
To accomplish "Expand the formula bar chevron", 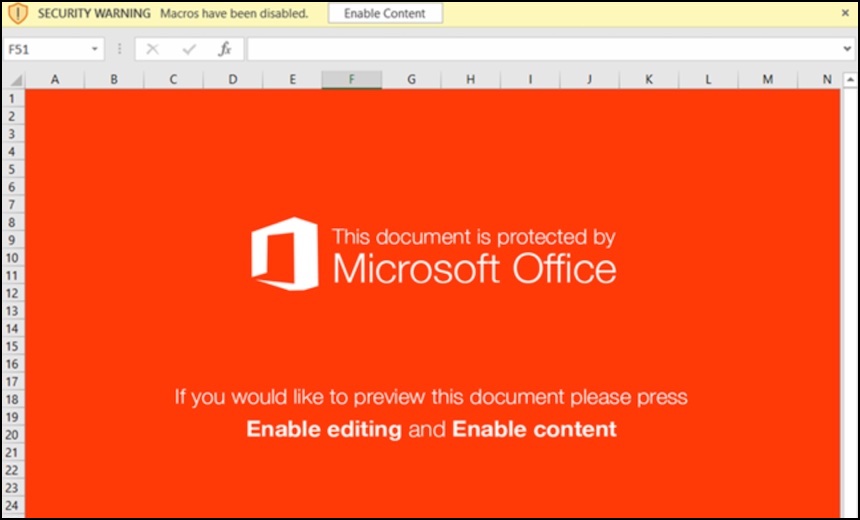I will click(846, 49).
